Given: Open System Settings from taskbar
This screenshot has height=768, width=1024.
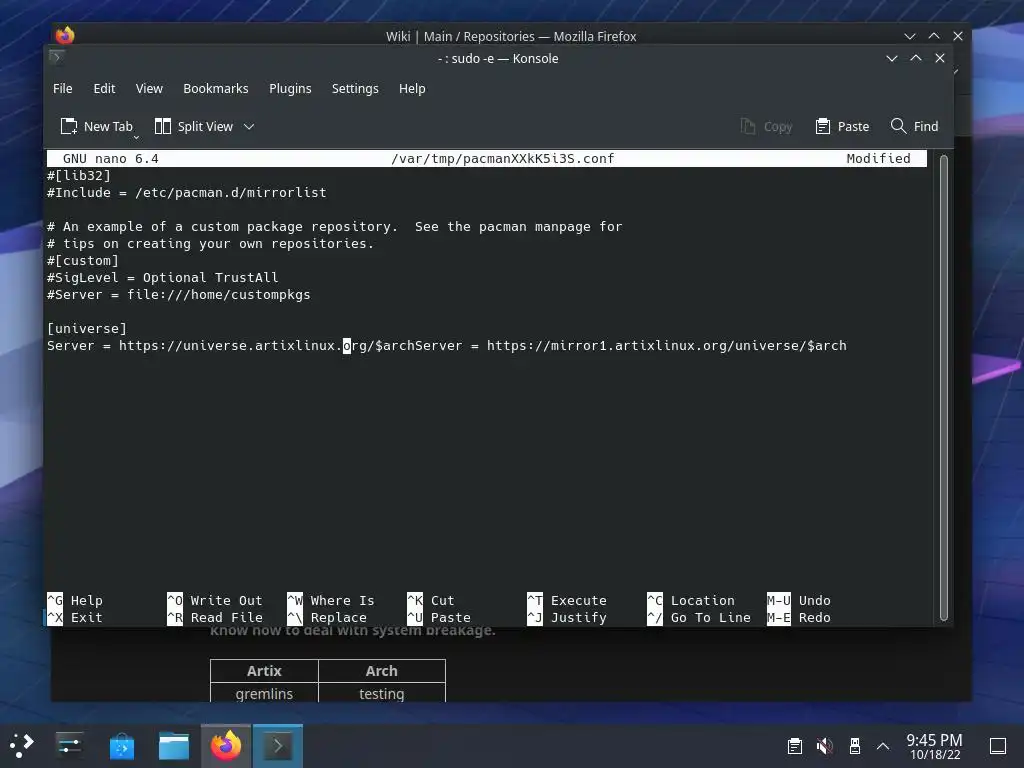Looking at the screenshot, I should pos(69,745).
